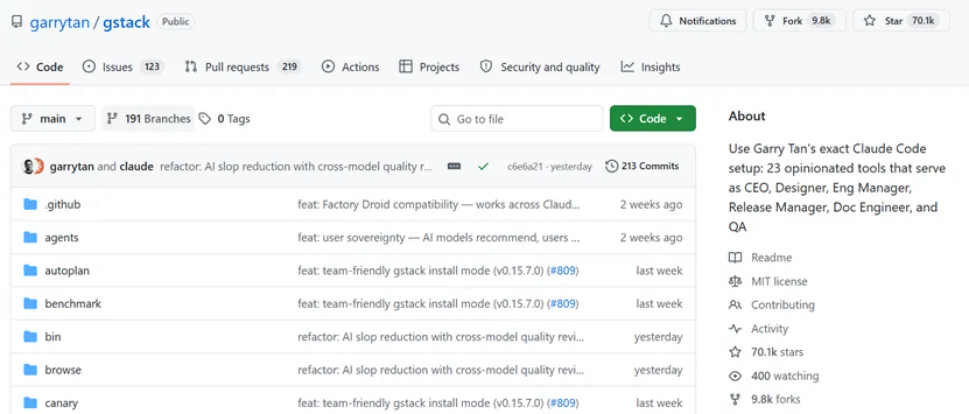The width and height of the screenshot is (969, 414).
Task: Click the Activity pulse icon
Action: point(735,329)
